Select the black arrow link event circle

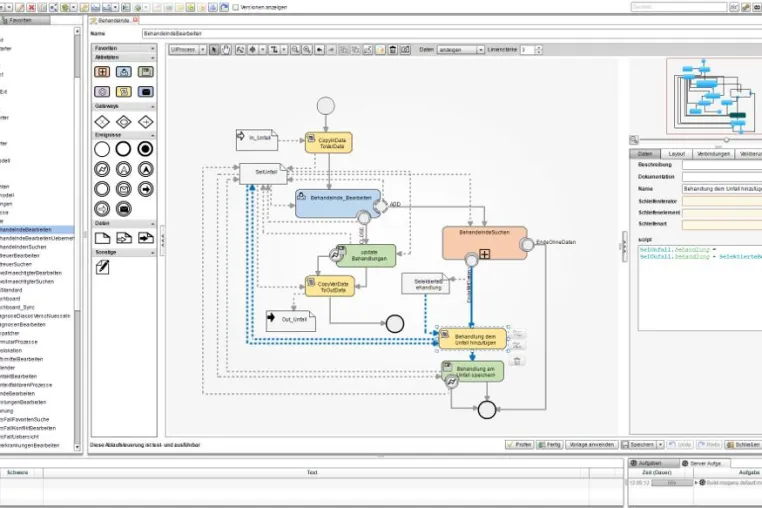[145, 189]
